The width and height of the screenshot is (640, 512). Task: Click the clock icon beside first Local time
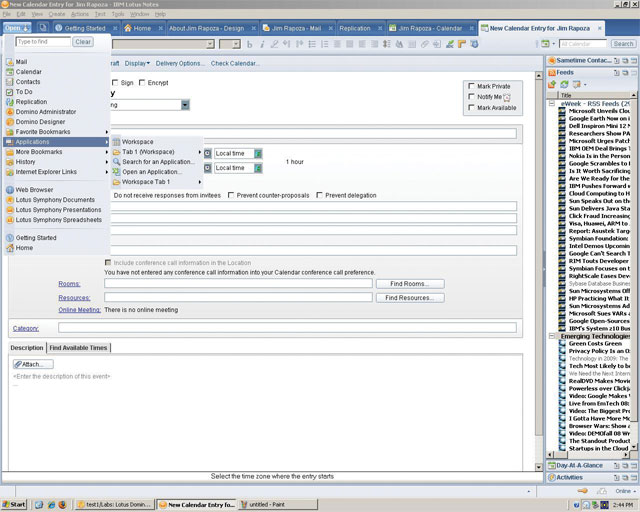tap(208, 154)
